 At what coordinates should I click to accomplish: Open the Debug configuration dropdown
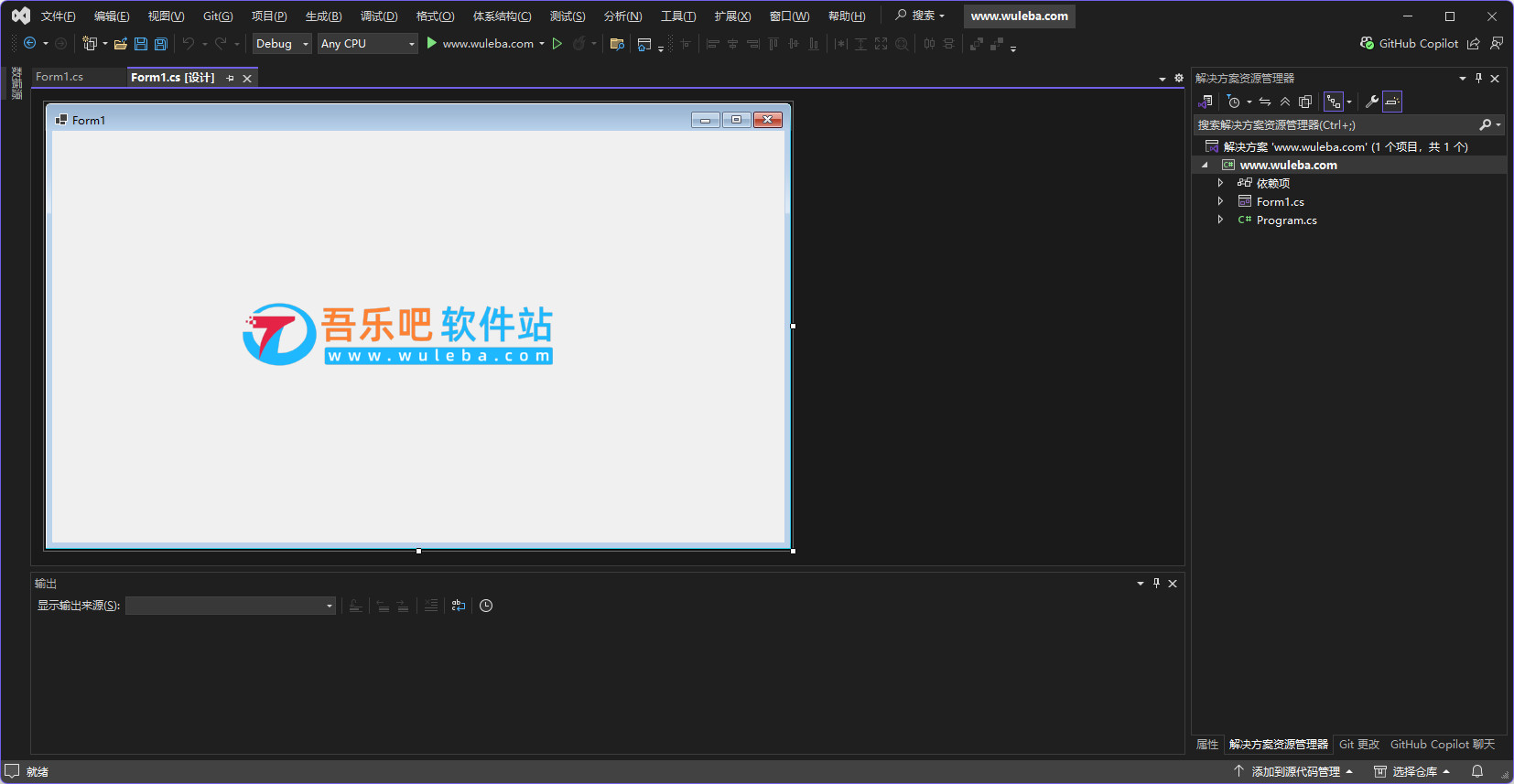281,44
